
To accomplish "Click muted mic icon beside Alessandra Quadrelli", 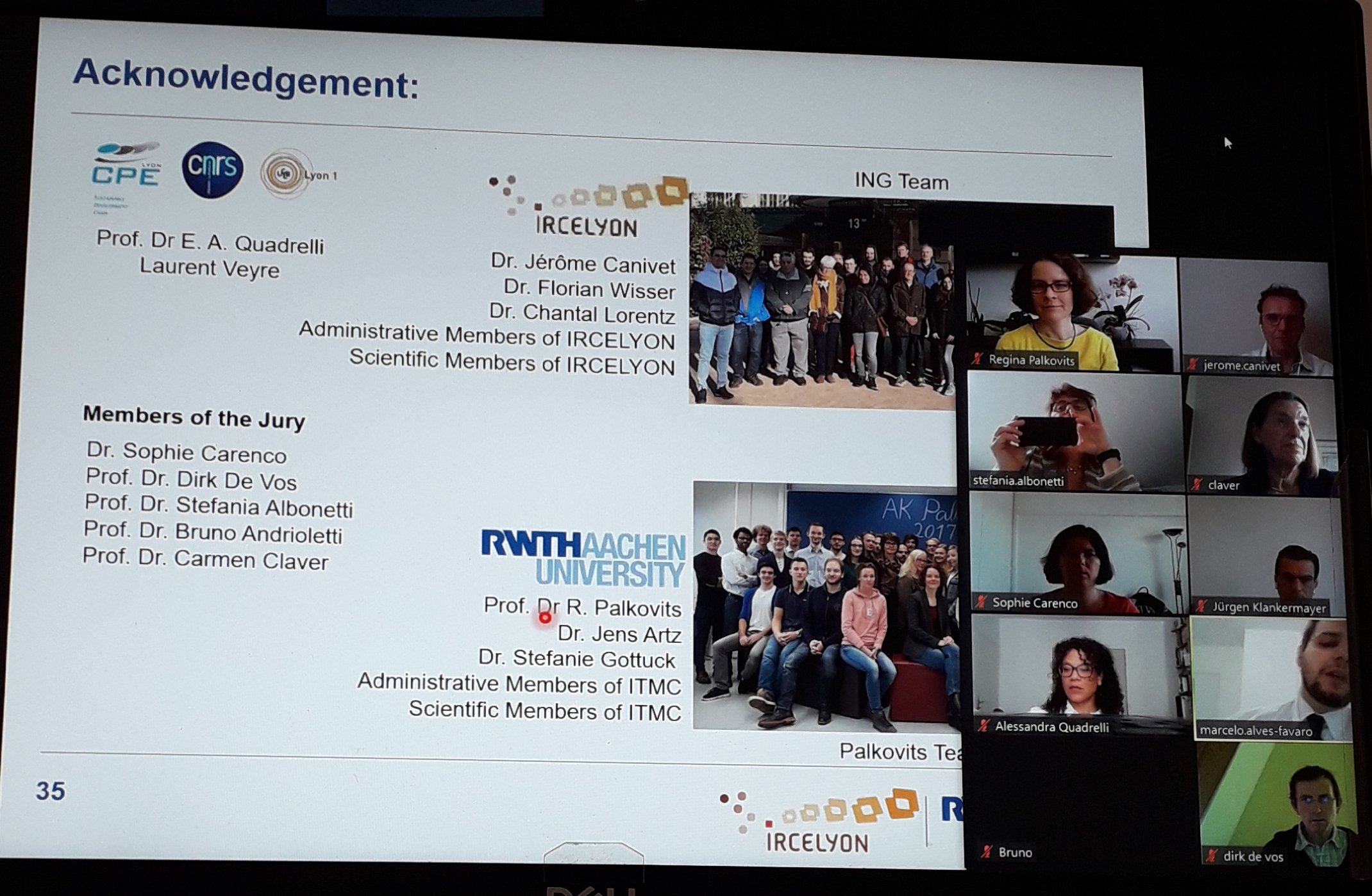I will (983, 726).
